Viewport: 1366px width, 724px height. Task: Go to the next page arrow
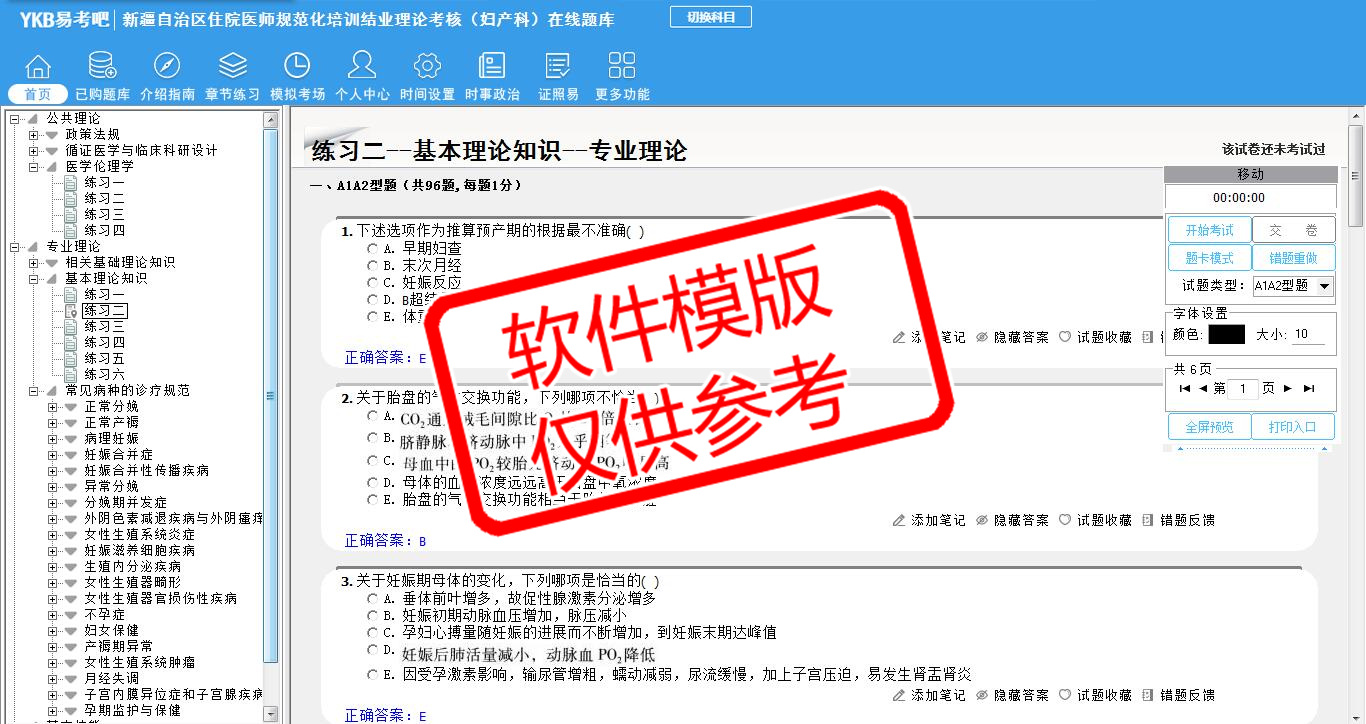tap(1288, 388)
